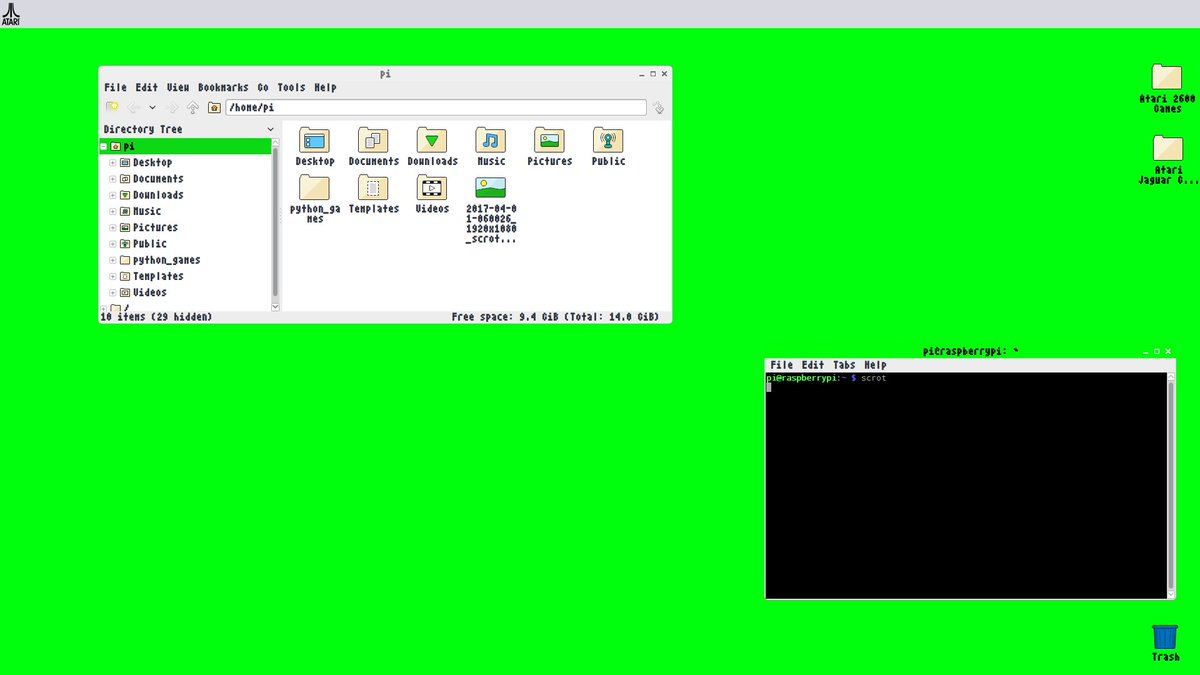
Task: Click the new tab toolbar icon
Action: [x=113, y=107]
